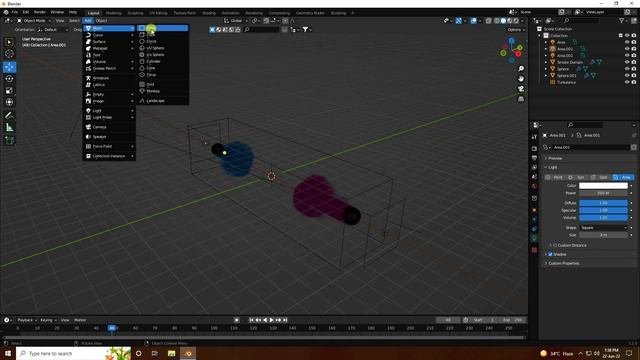Image resolution: width=640 pixels, height=360 pixels.
Task: Expand the Custom Properties panel
Action: 563,263
